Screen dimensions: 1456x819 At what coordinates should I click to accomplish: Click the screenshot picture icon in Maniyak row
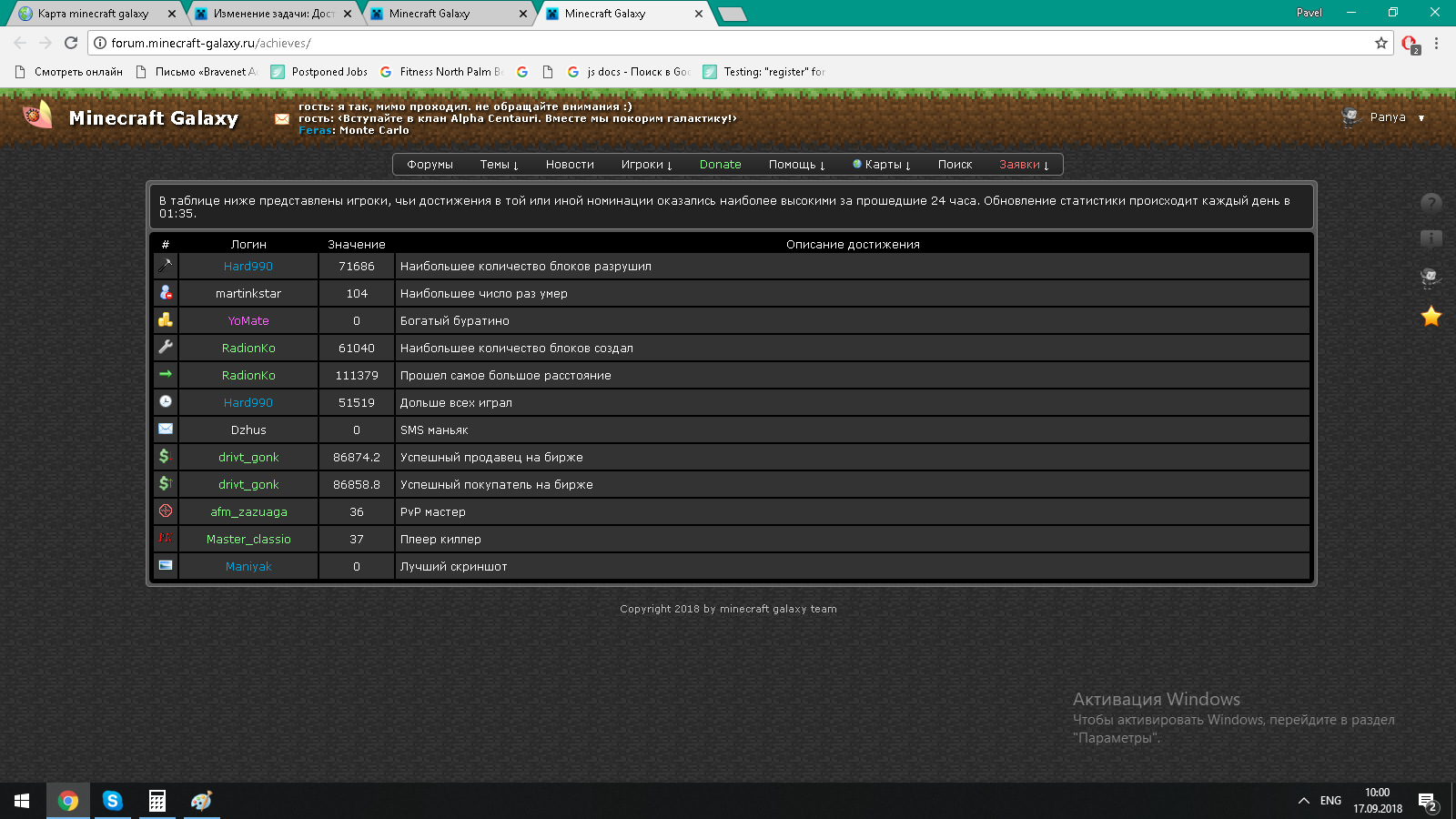(166, 566)
